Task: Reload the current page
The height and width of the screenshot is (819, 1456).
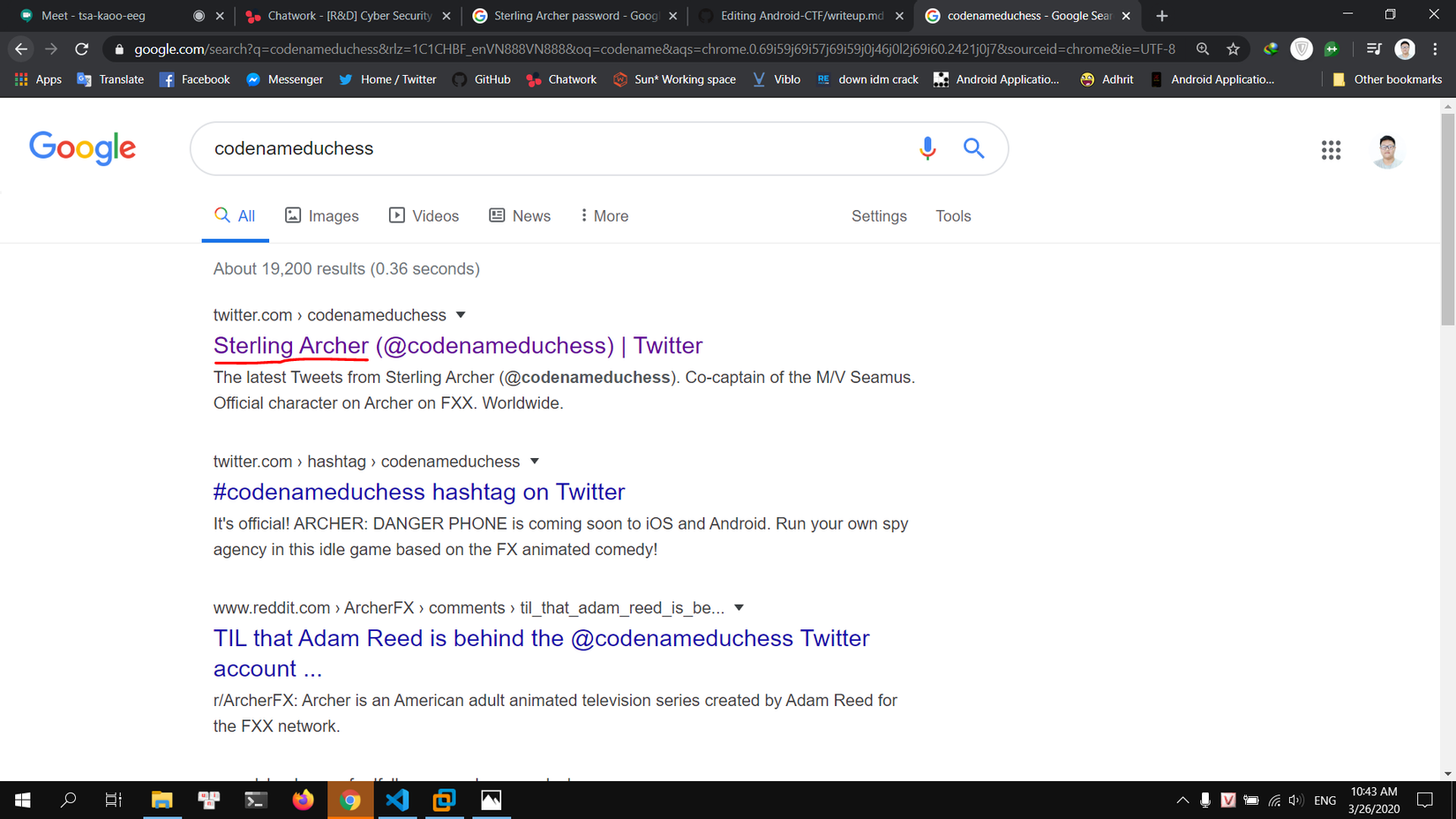Action: (x=82, y=49)
